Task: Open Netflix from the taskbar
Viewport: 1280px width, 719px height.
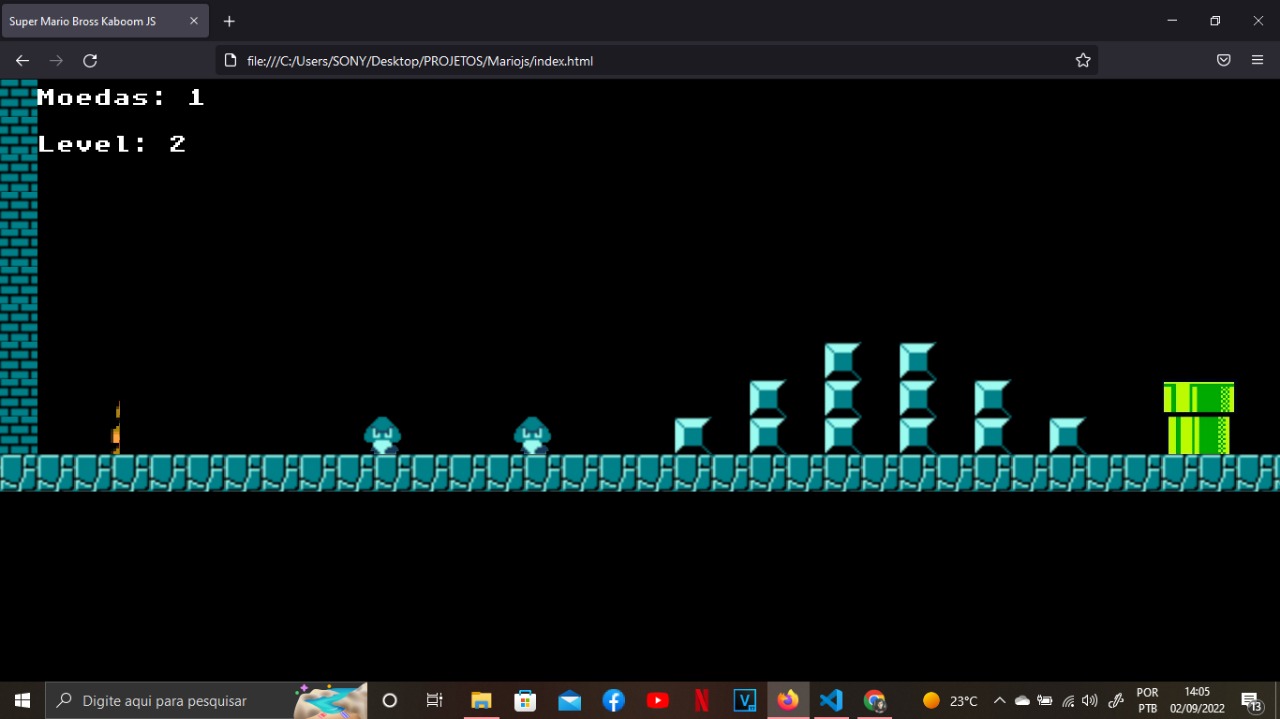Action: [701, 701]
